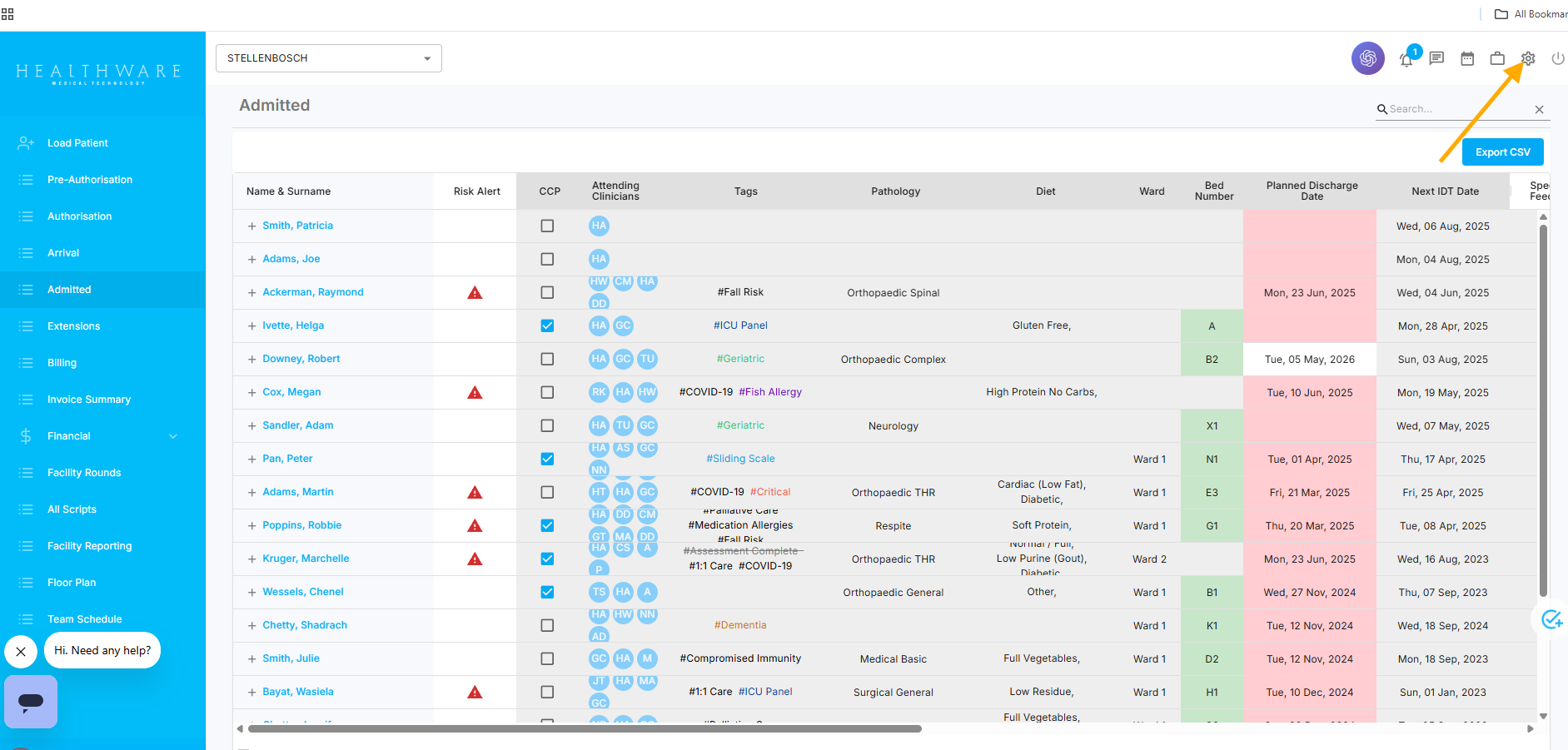Viewport: 1568px width, 750px height.
Task: Open Facility Rounds in sidebar
Action: [x=84, y=473]
